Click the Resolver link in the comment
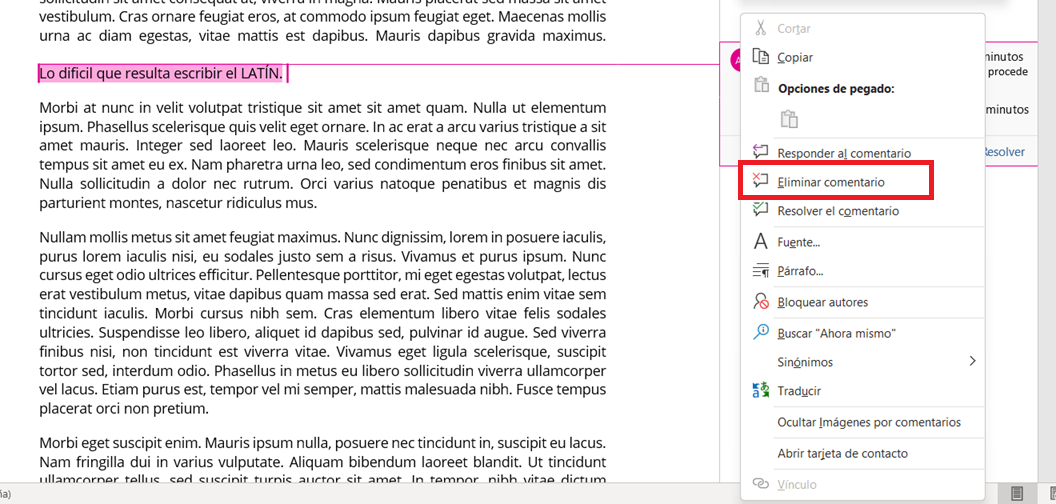Viewport: 1056px width, 504px height. (x=1003, y=152)
